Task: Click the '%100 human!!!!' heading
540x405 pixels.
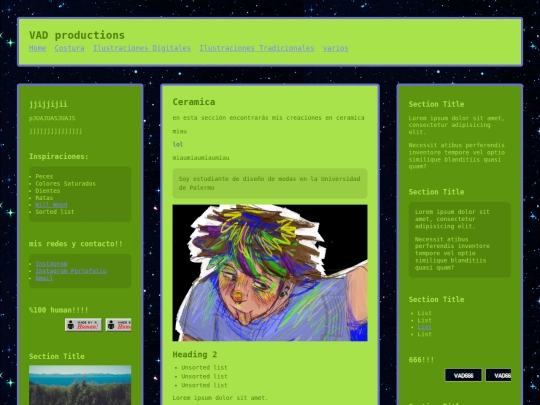Action: tap(59, 310)
